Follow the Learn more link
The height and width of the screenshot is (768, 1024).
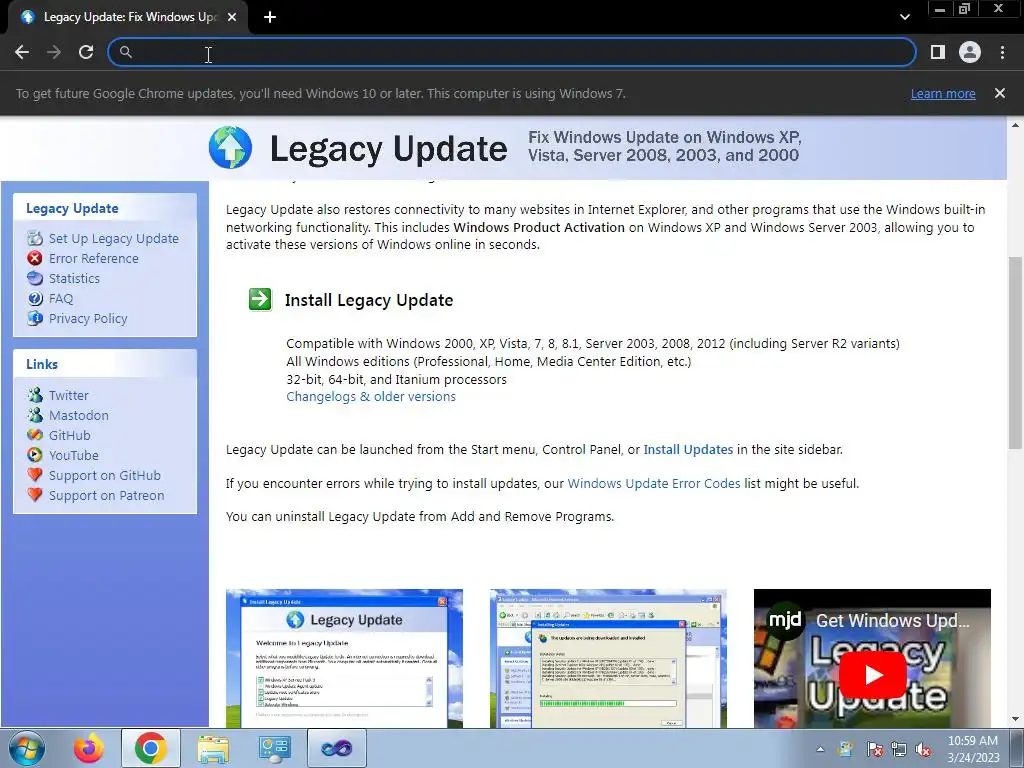click(x=943, y=93)
